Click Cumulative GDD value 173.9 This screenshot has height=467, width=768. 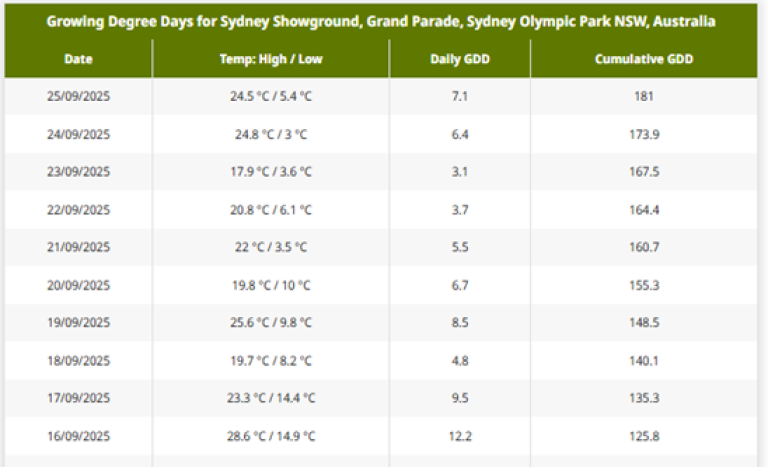click(x=644, y=134)
